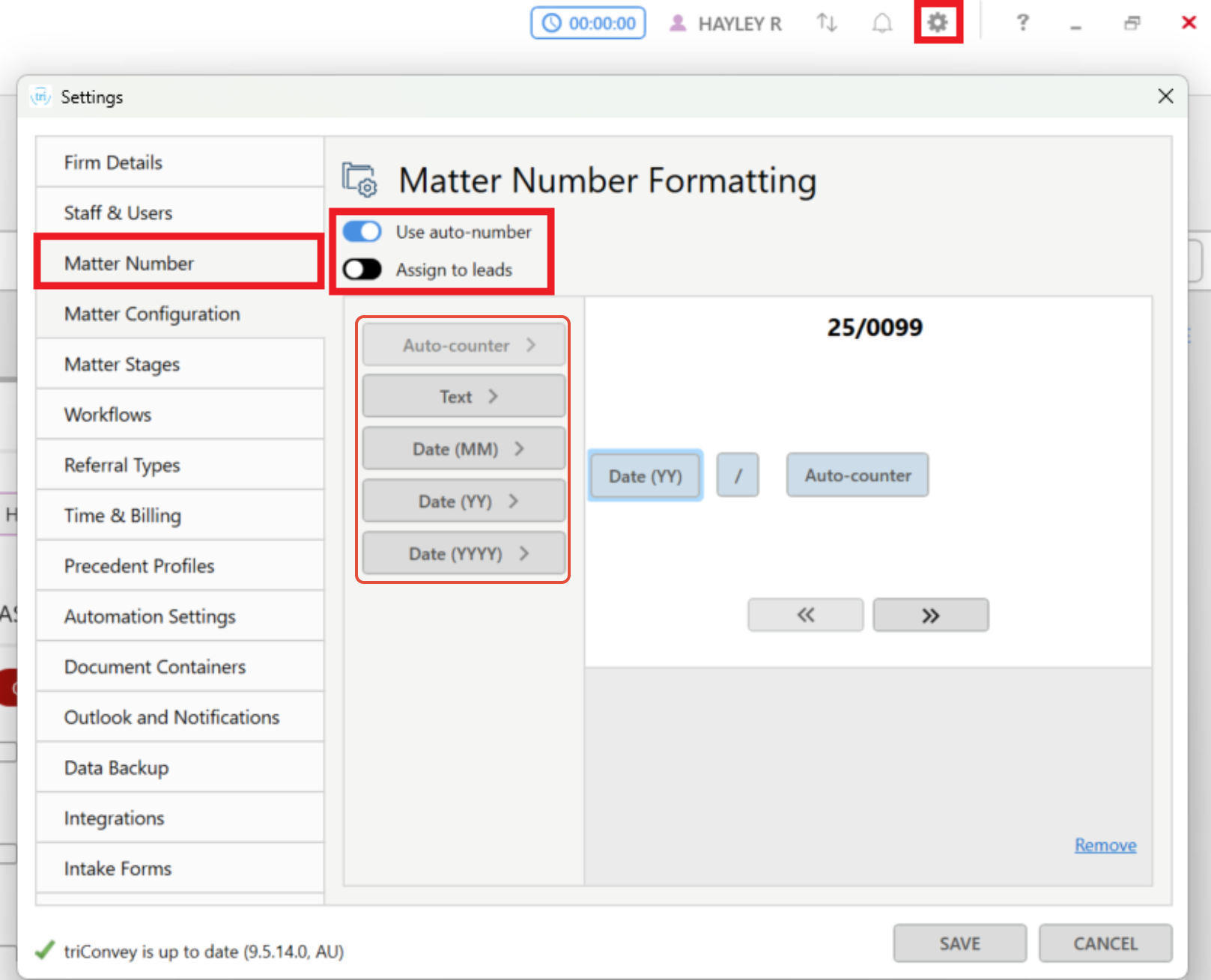
Task: Add Date (YYYY) component
Action: [464, 554]
